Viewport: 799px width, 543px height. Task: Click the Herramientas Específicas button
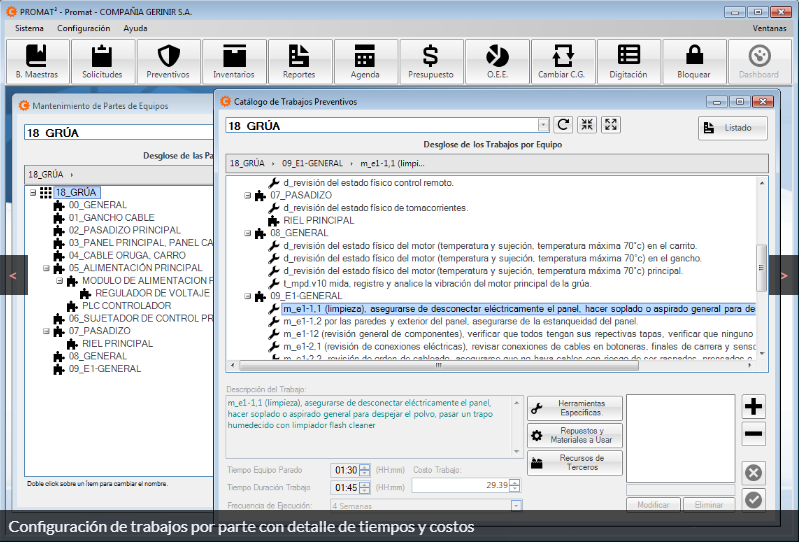coord(575,408)
